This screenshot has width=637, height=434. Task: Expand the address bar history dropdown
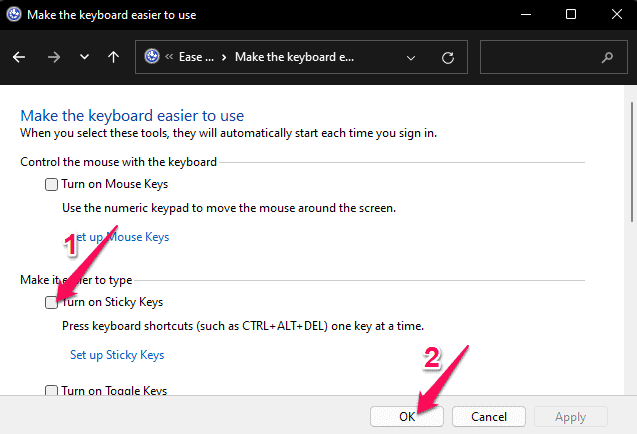(x=412, y=57)
